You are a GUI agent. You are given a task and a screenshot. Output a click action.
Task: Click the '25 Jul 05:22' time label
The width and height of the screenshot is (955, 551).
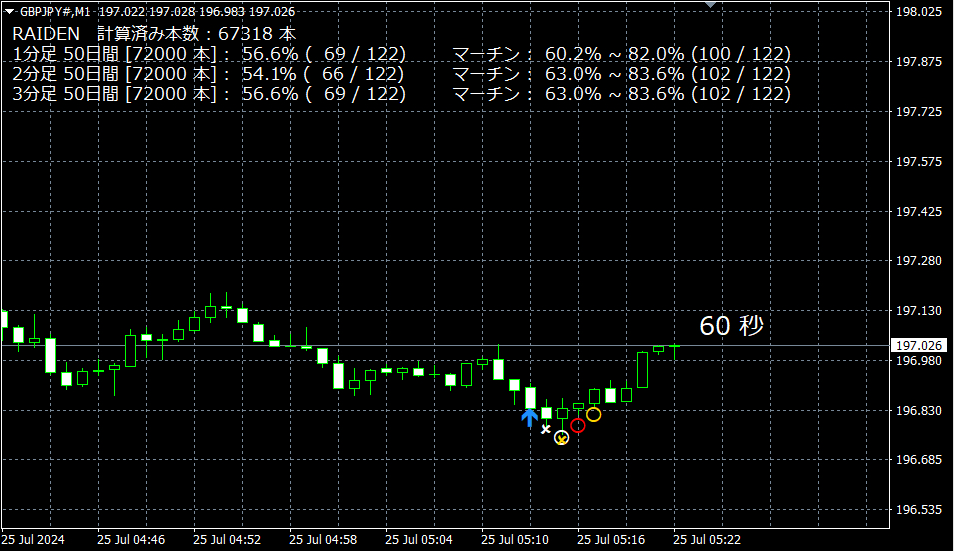click(707, 540)
